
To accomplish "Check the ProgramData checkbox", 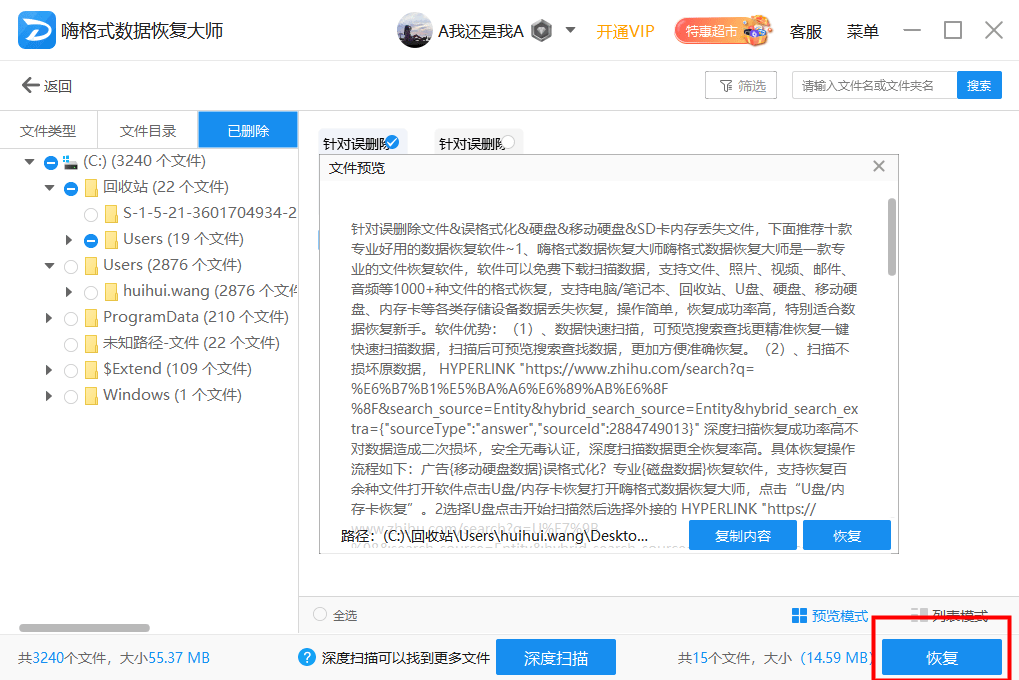I will pos(71,319).
